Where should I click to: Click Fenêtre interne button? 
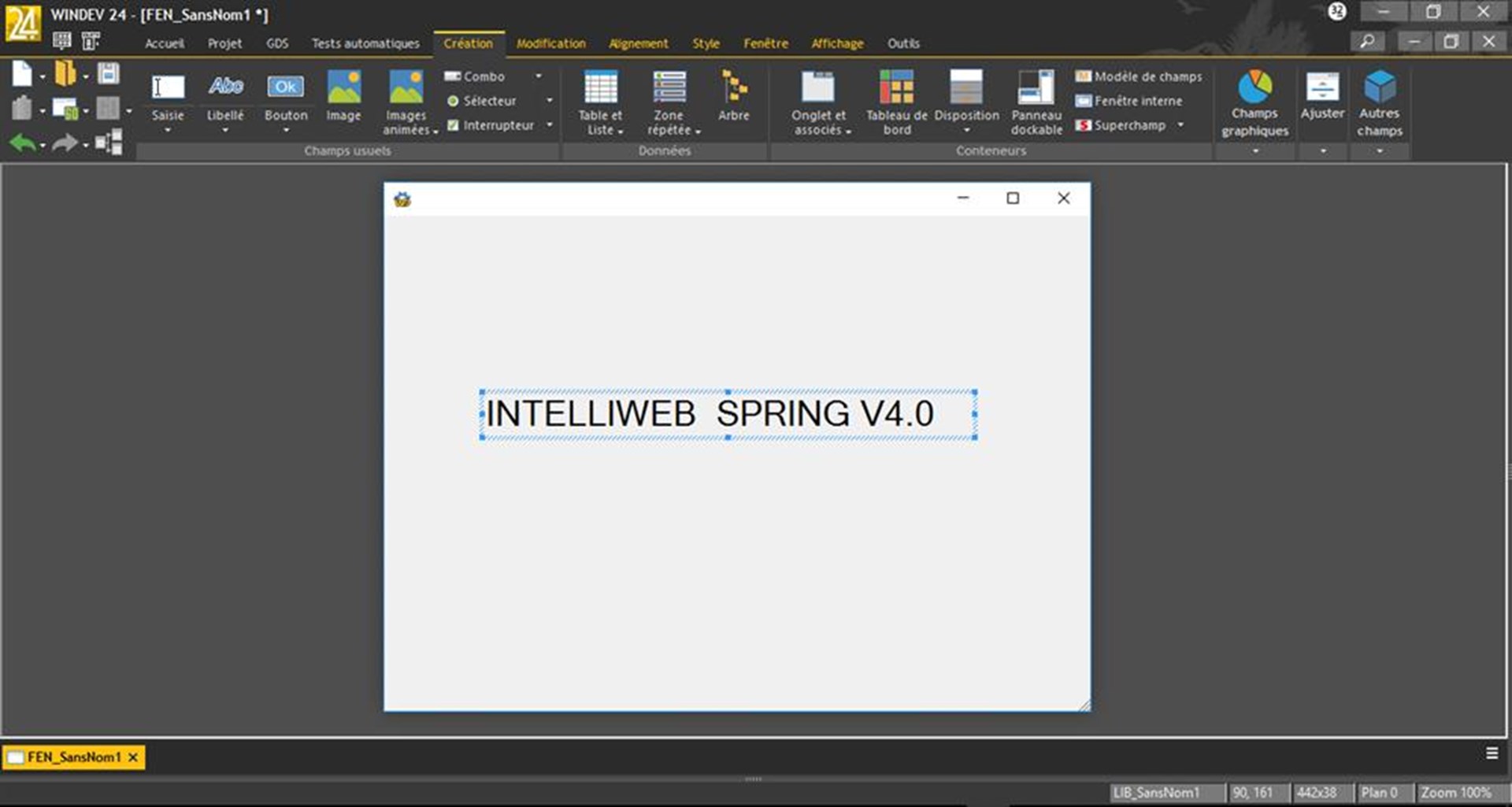pos(1128,101)
